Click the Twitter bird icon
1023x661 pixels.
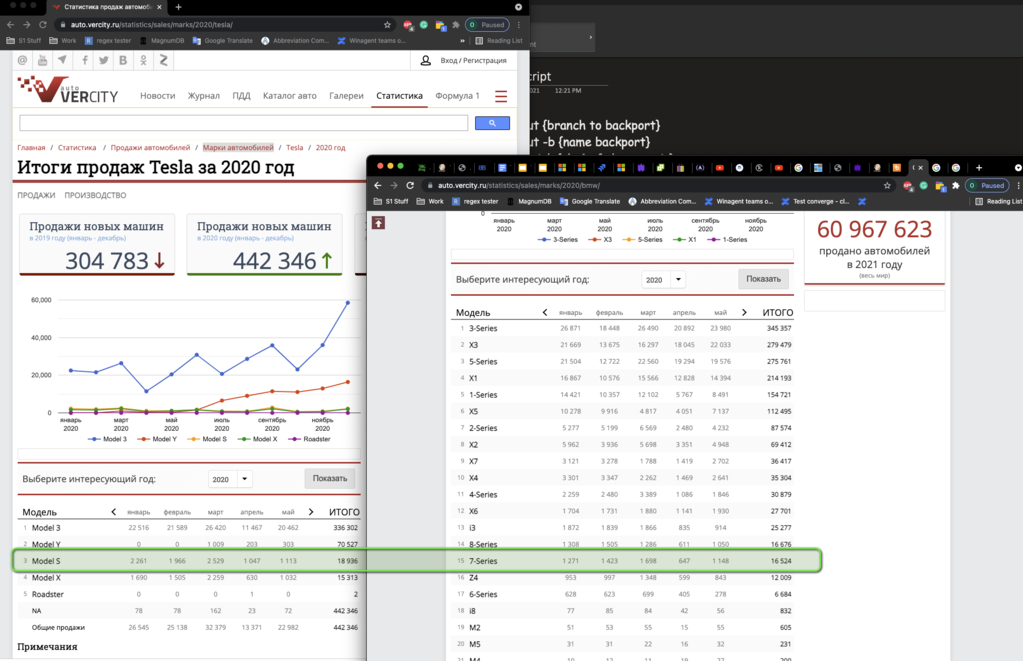click(x=104, y=60)
